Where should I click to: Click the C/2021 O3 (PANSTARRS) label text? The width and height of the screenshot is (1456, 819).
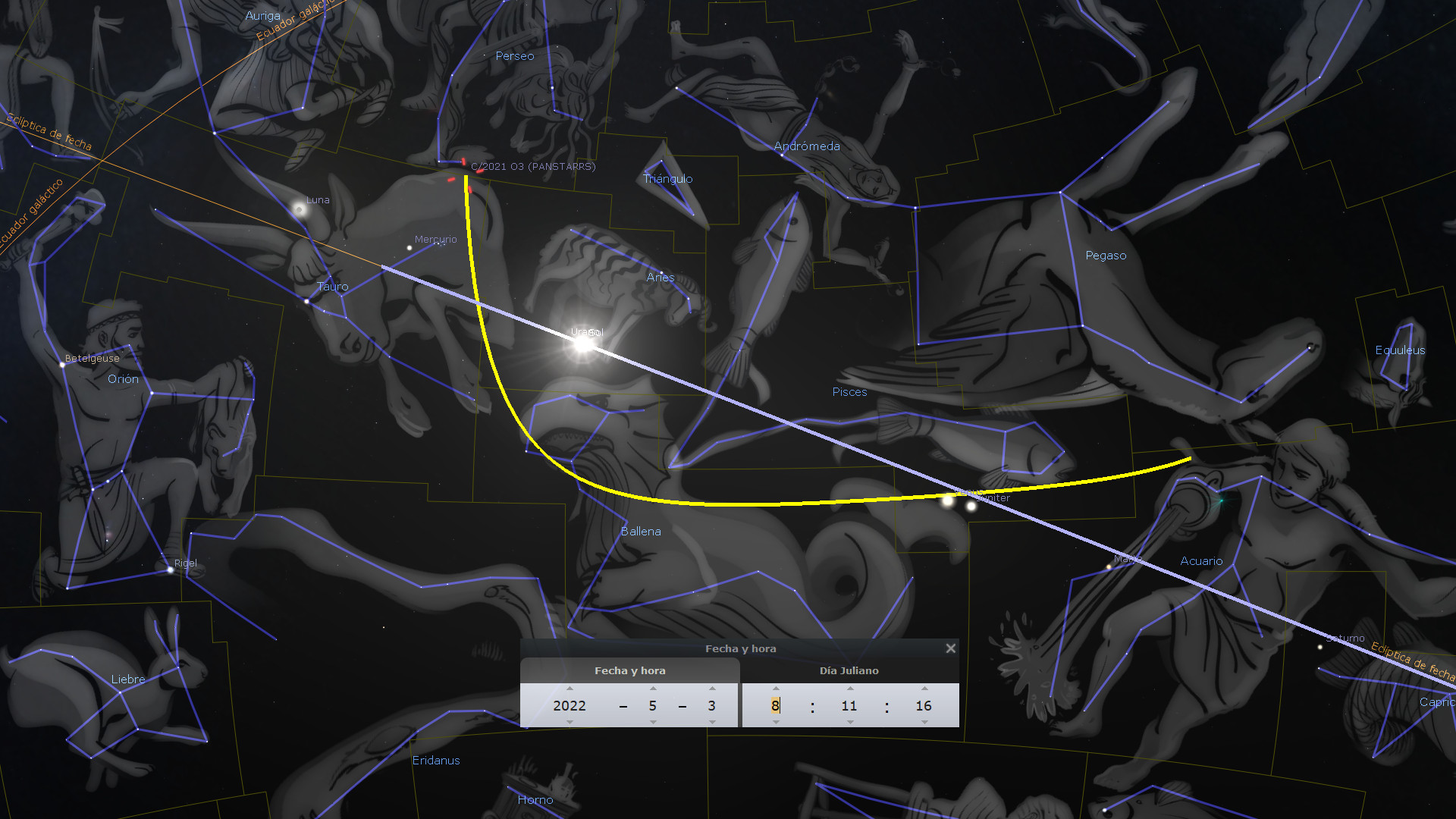pos(533,167)
